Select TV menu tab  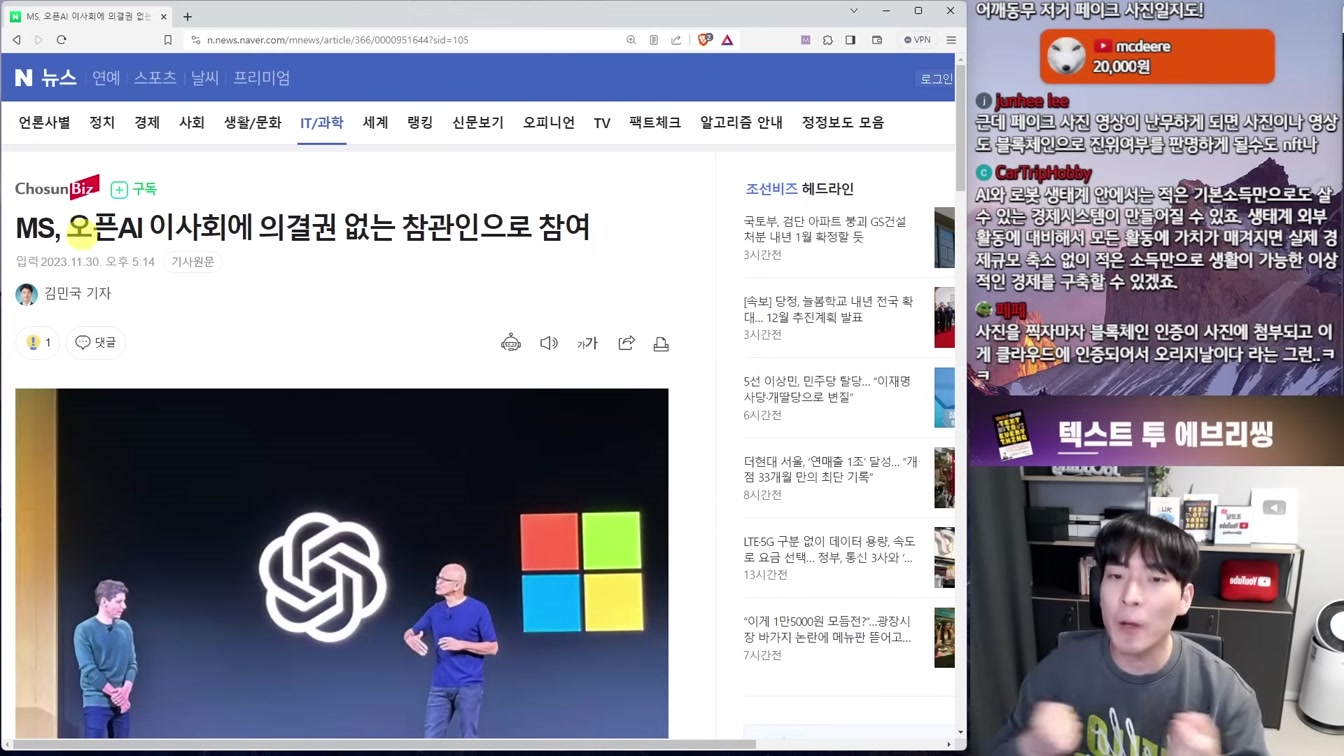[602, 123]
